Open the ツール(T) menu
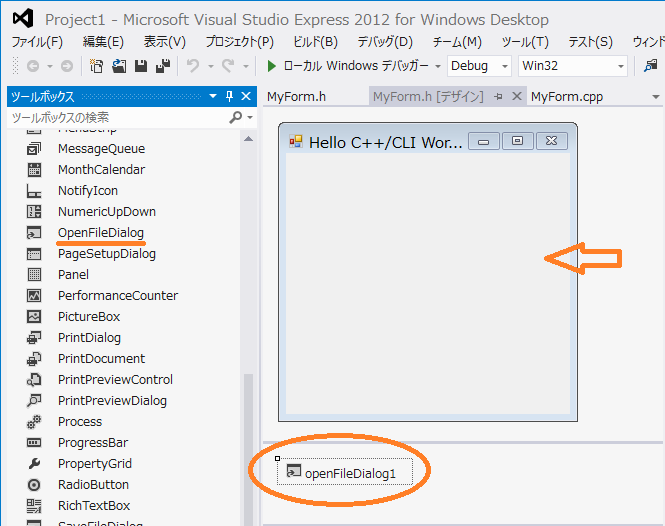The height and width of the screenshot is (526, 665). 525,42
